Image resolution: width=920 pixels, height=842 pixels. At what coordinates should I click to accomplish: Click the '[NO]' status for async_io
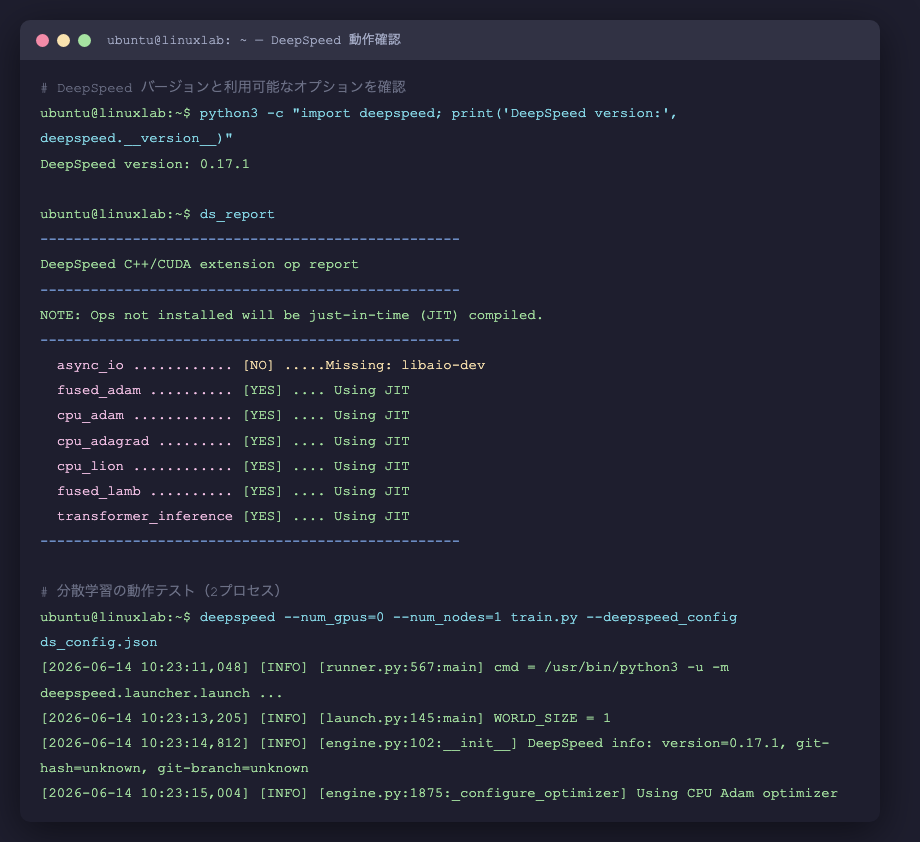coord(258,366)
